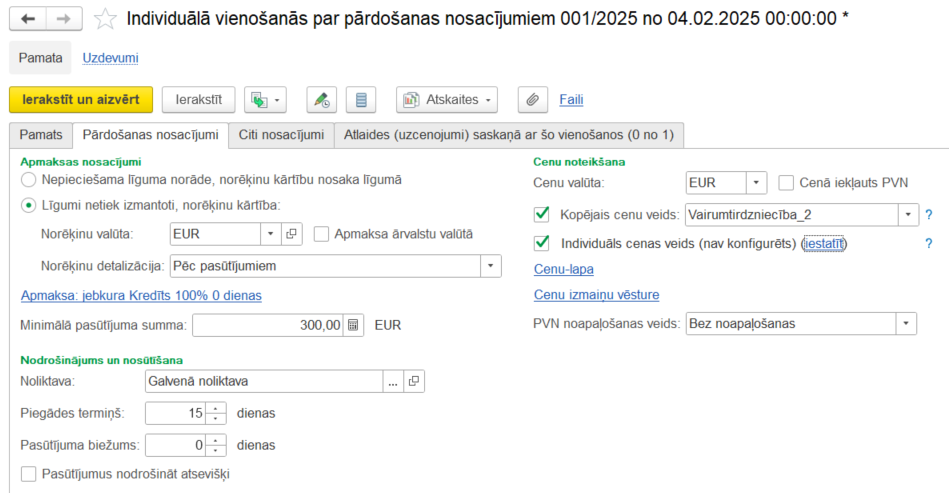Open the Norēķinu valūta EUR record icon
Screen dimensions: 949x493
tap(292, 234)
